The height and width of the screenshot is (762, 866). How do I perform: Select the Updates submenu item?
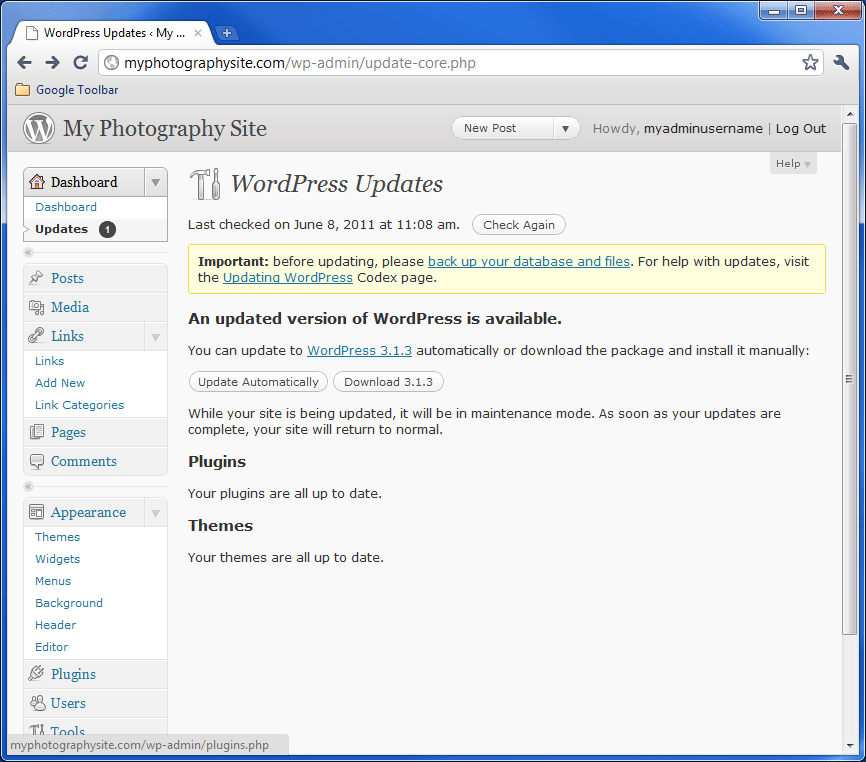click(61, 229)
